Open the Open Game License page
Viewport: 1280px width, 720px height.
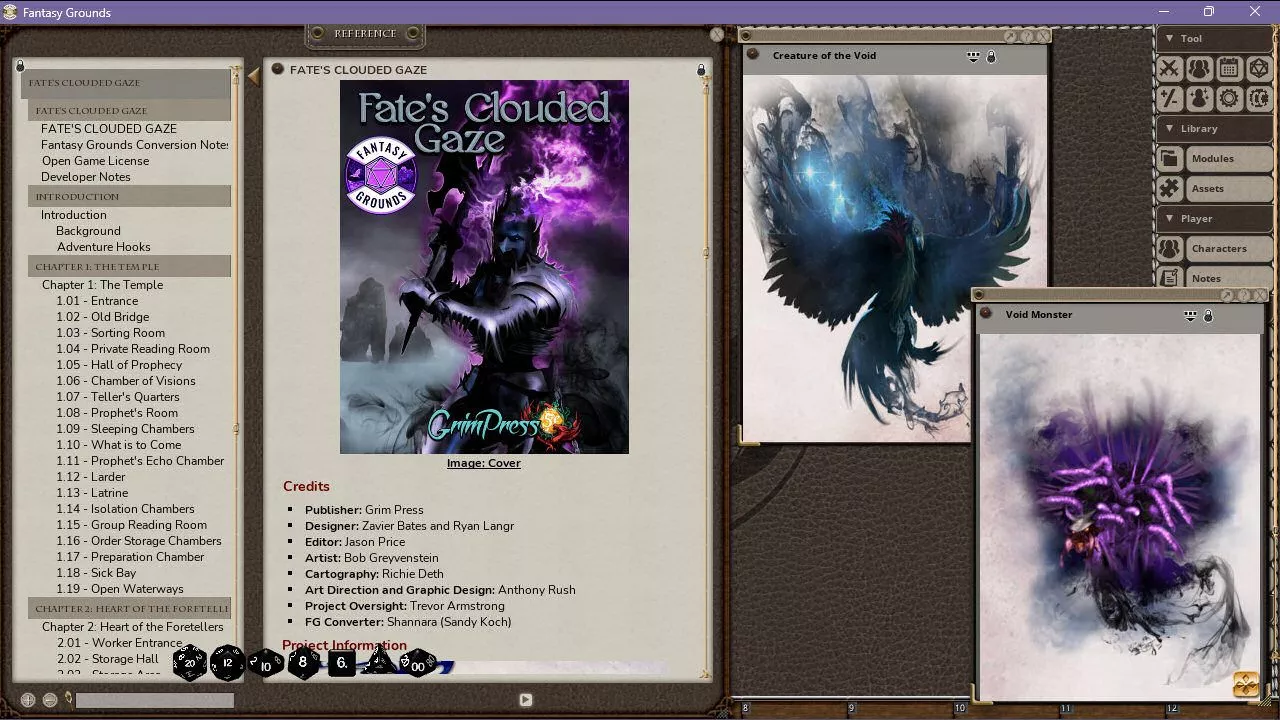coord(95,161)
